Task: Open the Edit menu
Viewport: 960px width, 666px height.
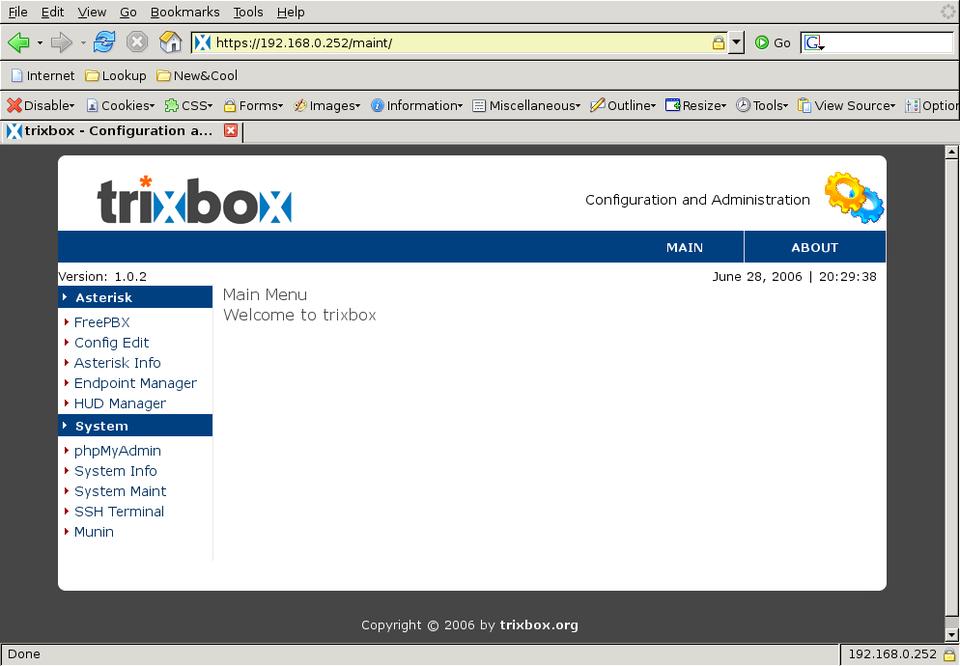Action: click(x=53, y=12)
